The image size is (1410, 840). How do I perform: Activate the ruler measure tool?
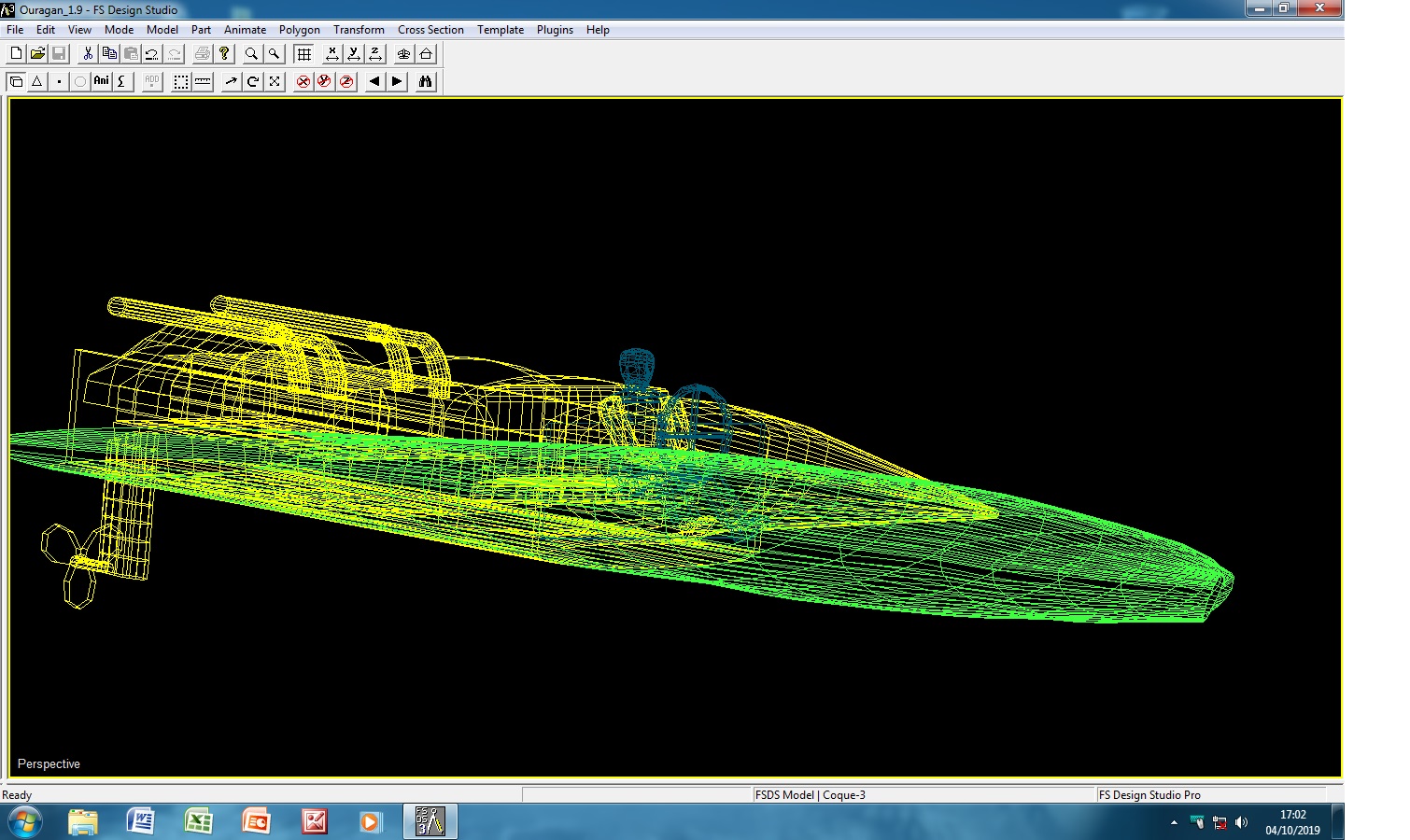coord(203,81)
